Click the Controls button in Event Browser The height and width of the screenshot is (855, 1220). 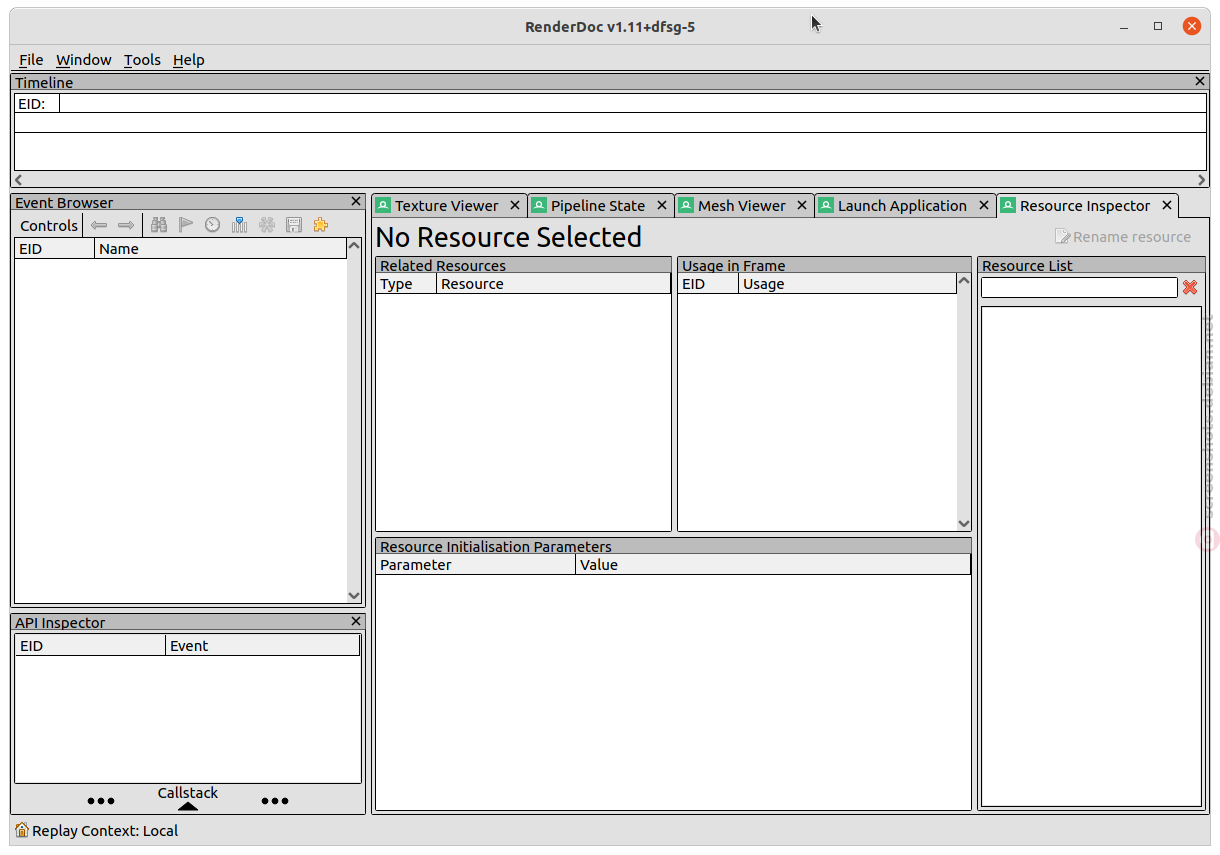[49, 225]
